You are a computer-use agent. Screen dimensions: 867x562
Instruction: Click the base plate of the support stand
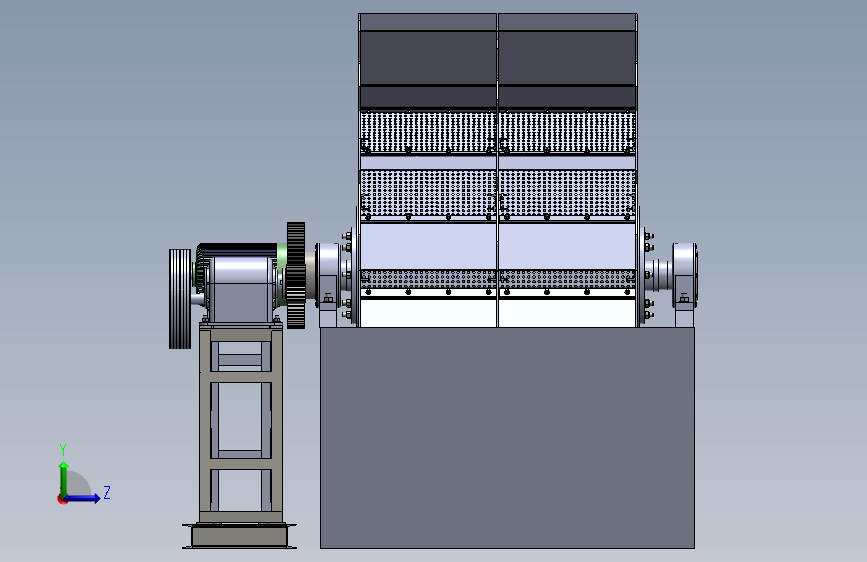click(239, 535)
